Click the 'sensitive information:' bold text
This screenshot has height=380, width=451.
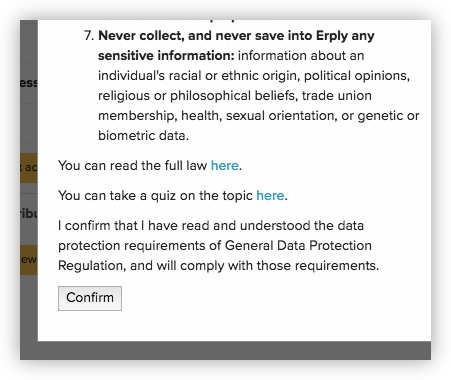[x=166, y=56]
